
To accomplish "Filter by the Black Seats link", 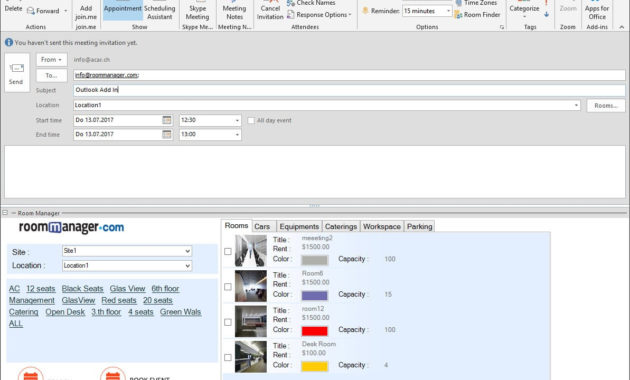I will tap(82, 289).
